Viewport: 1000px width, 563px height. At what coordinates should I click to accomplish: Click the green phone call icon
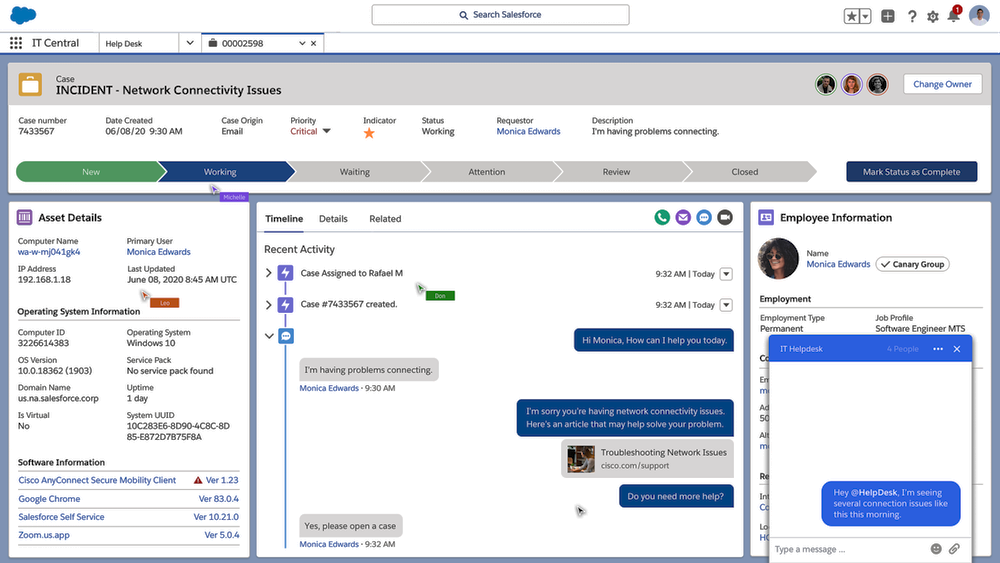tap(662, 217)
